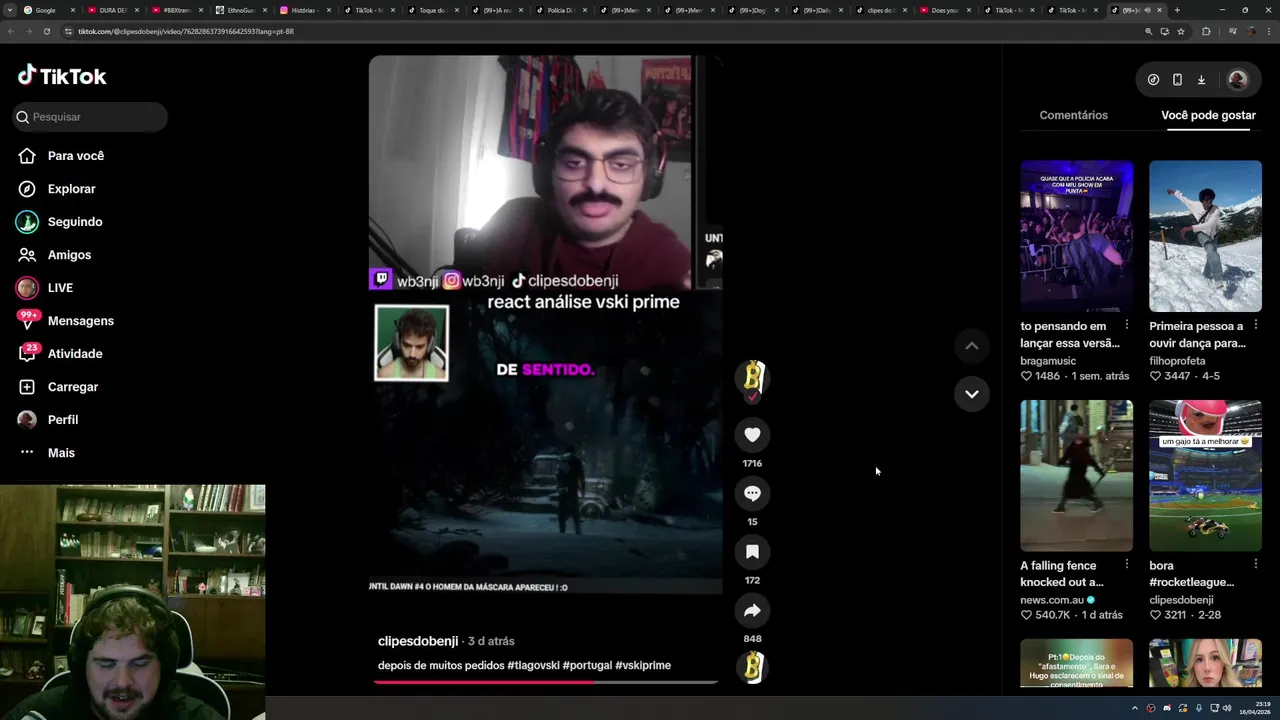Open falling fence video thumbnail
The width and height of the screenshot is (1280, 720).
click(x=1077, y=475)
